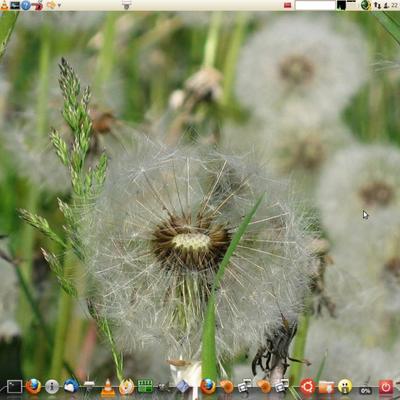Click the white removable drive icon in the dock

coord(89,385)
